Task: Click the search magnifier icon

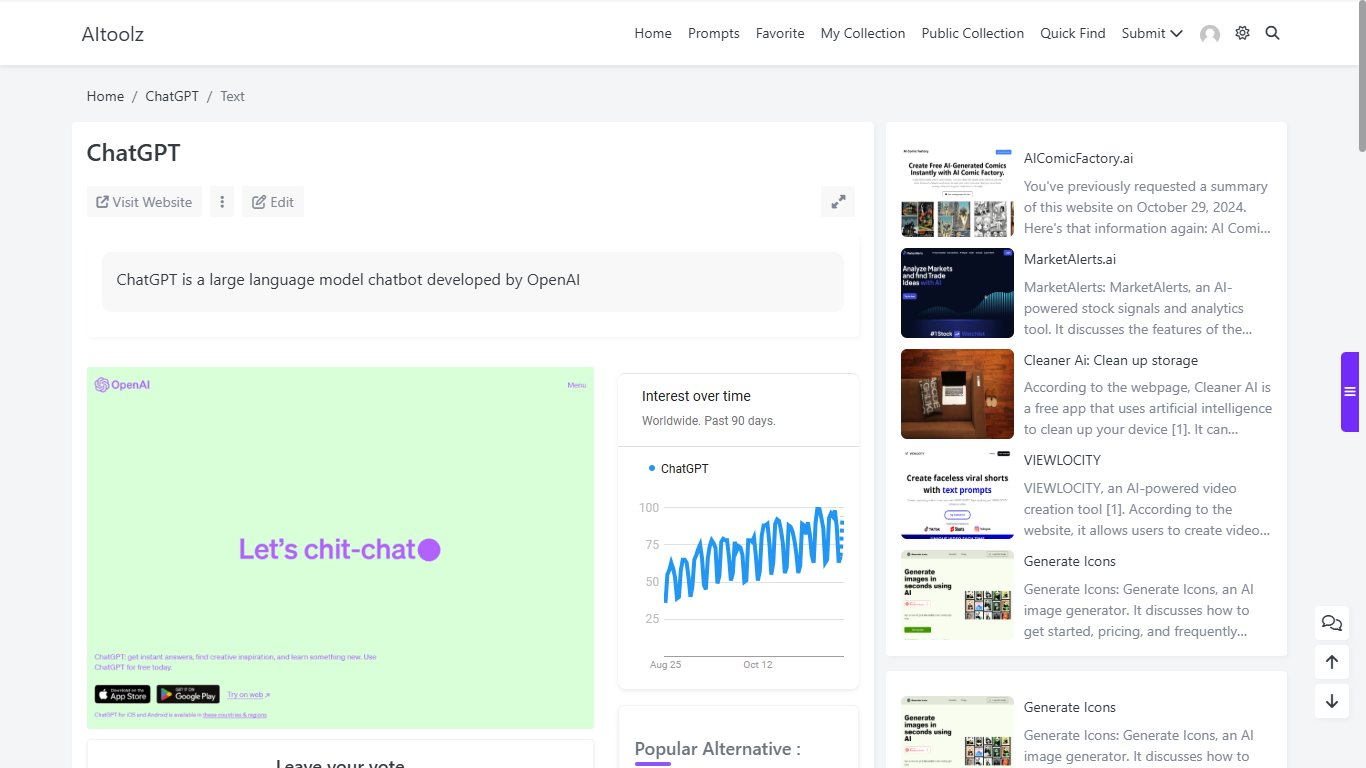Action: [1272, 33]
